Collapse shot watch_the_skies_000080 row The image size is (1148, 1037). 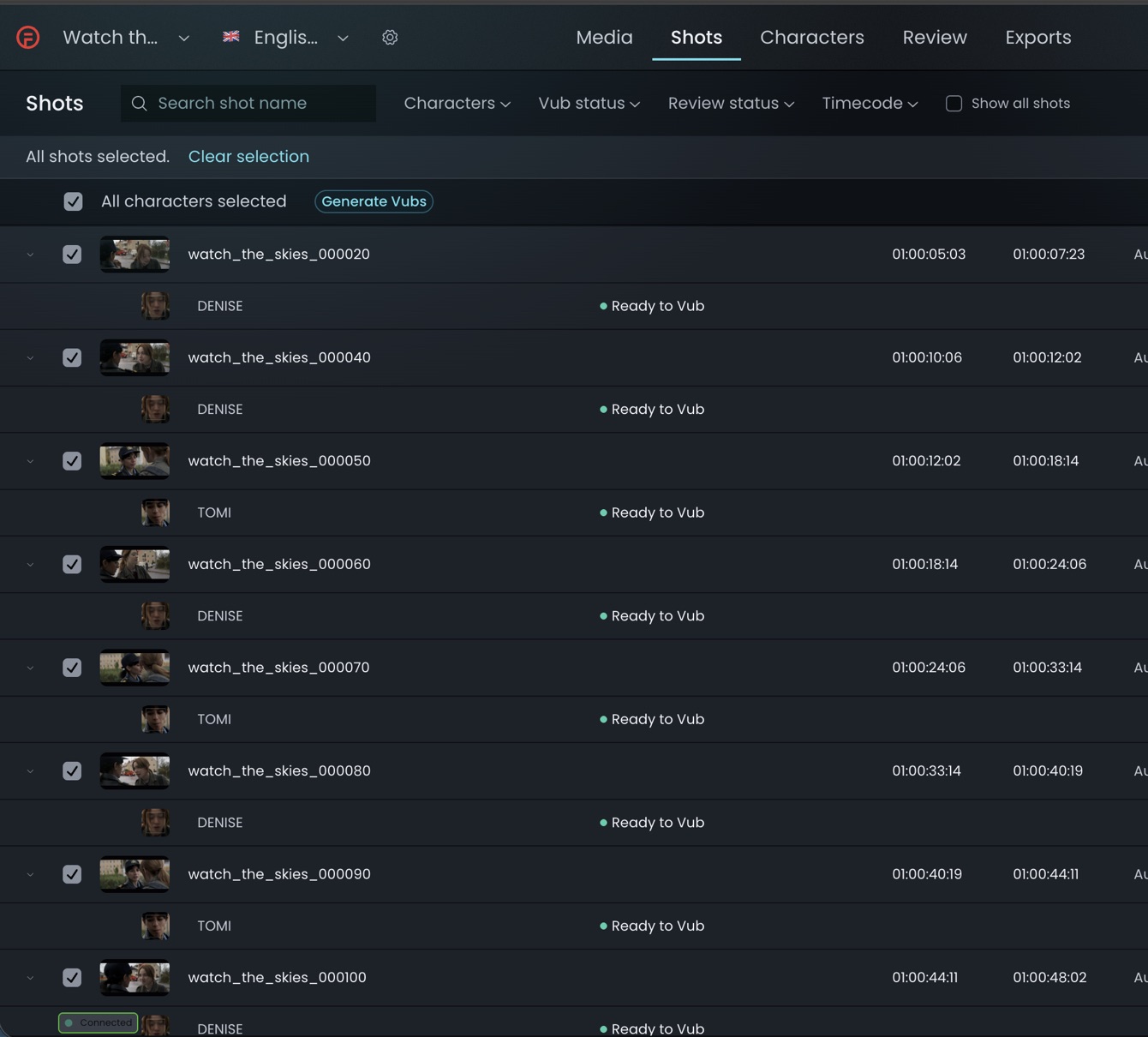(30, 770)
